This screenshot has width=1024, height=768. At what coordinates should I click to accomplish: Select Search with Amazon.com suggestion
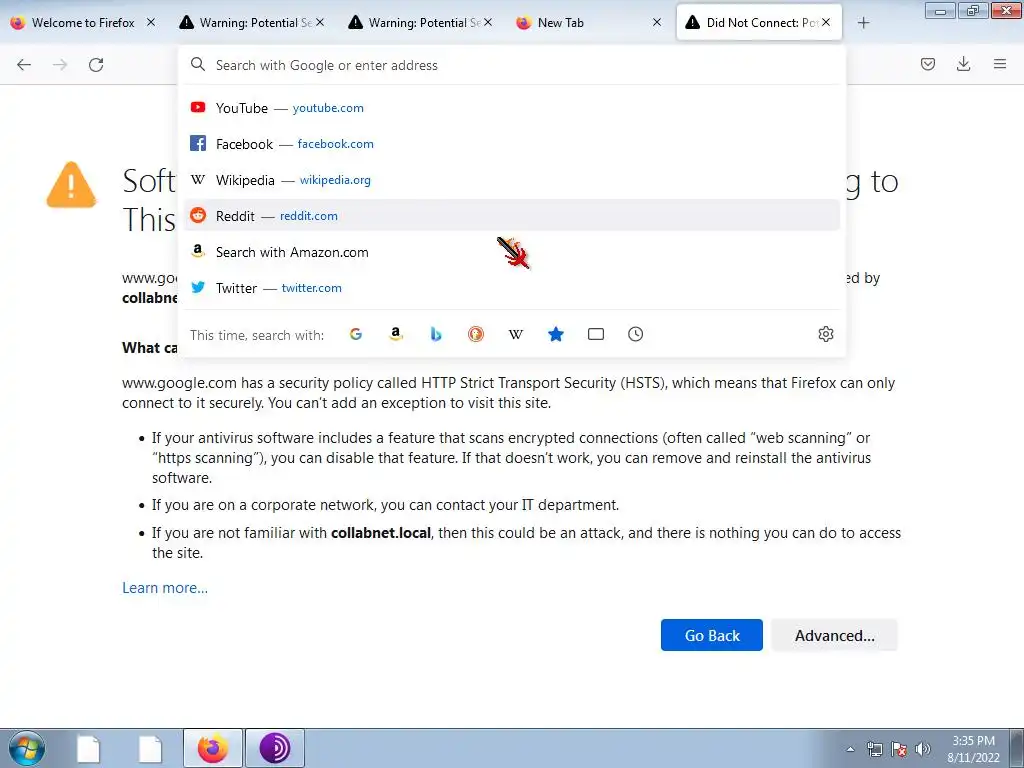[x=511, y=252]
